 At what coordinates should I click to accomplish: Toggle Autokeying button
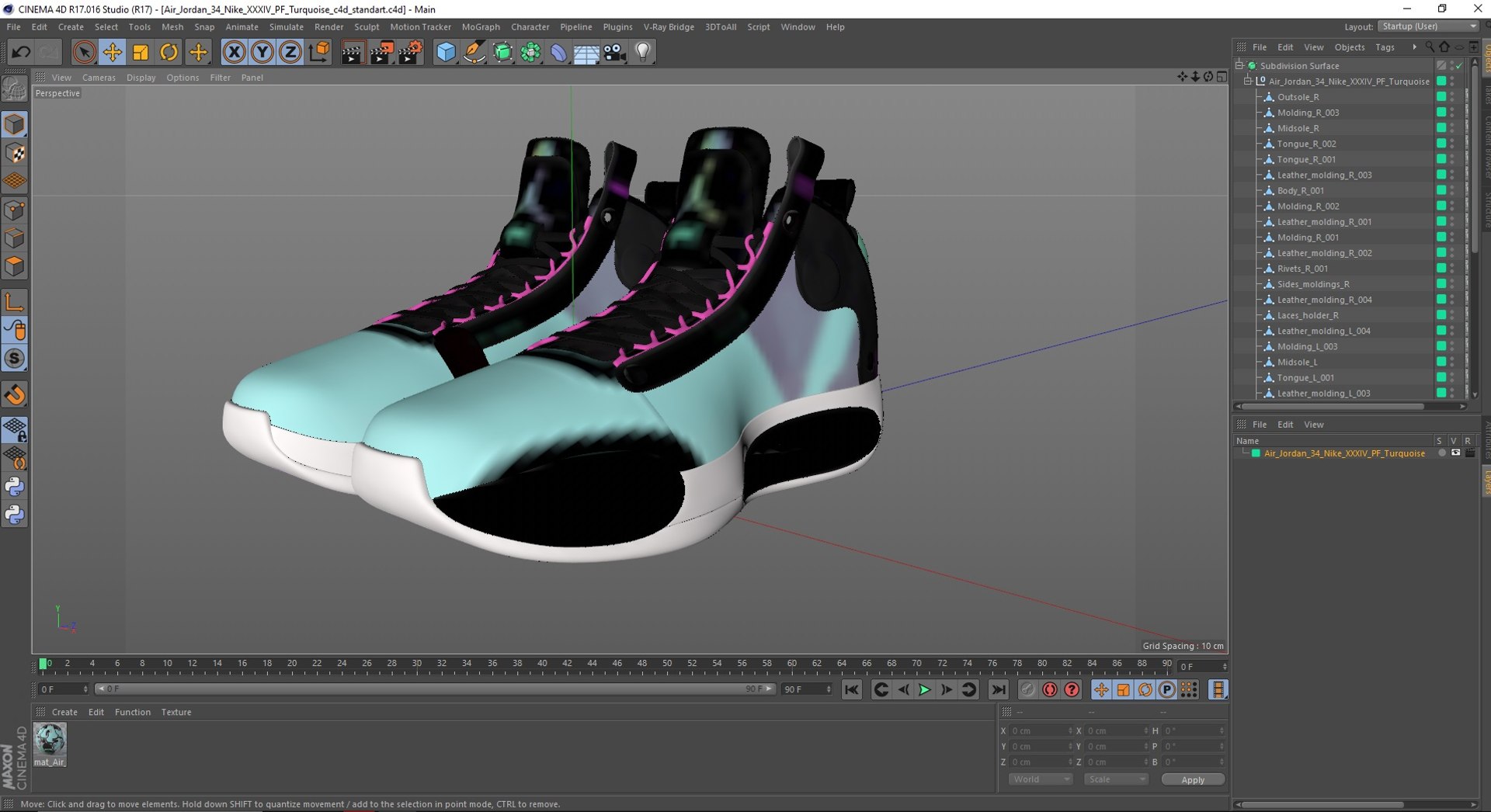1050,689
